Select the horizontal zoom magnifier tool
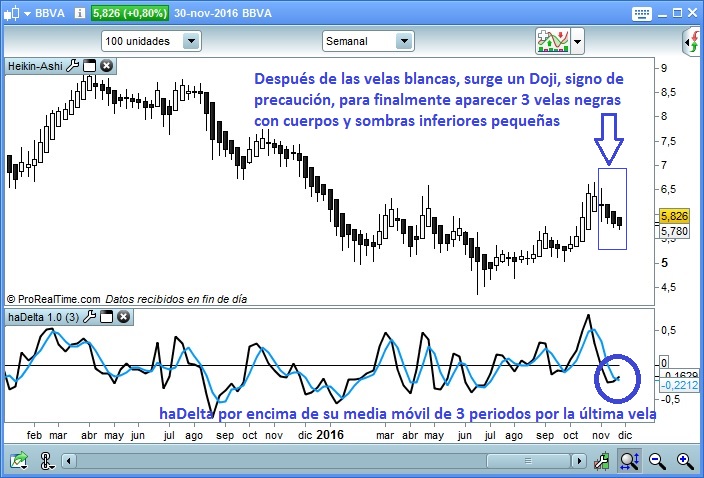Screen dimensions: 704x478 pos(629,460)
